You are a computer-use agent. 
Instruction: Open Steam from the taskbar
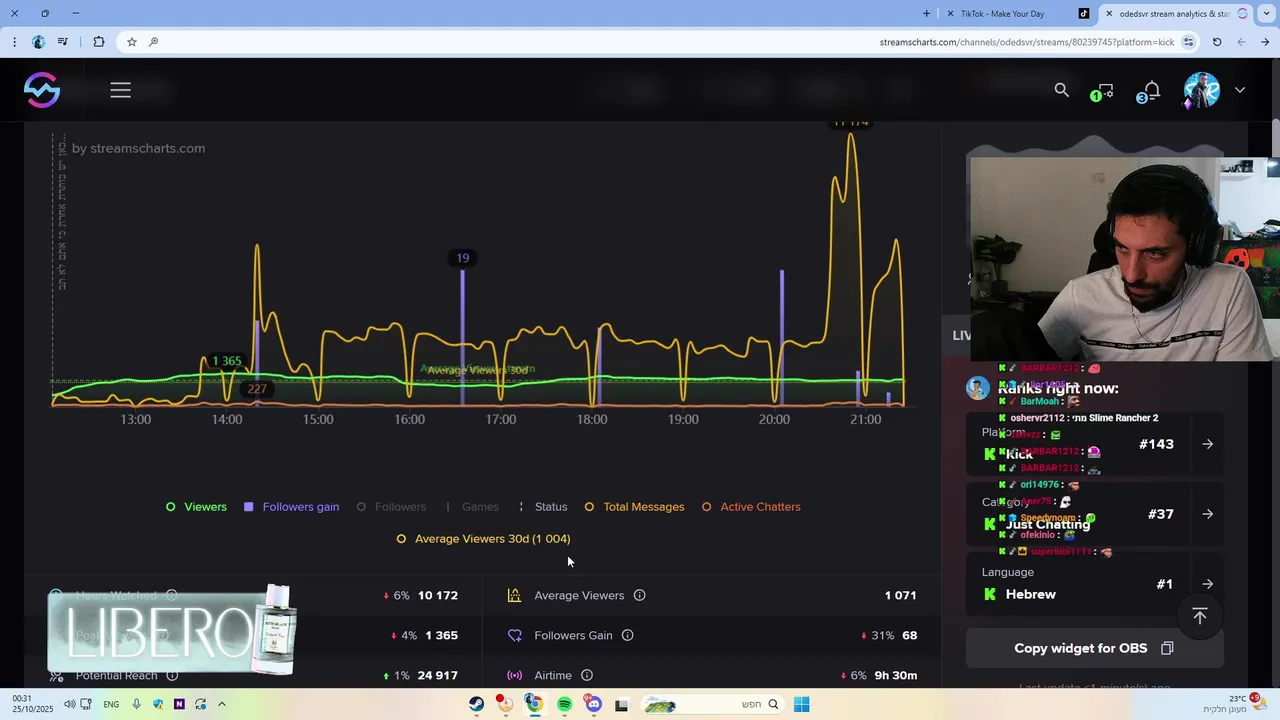[476, 704]
